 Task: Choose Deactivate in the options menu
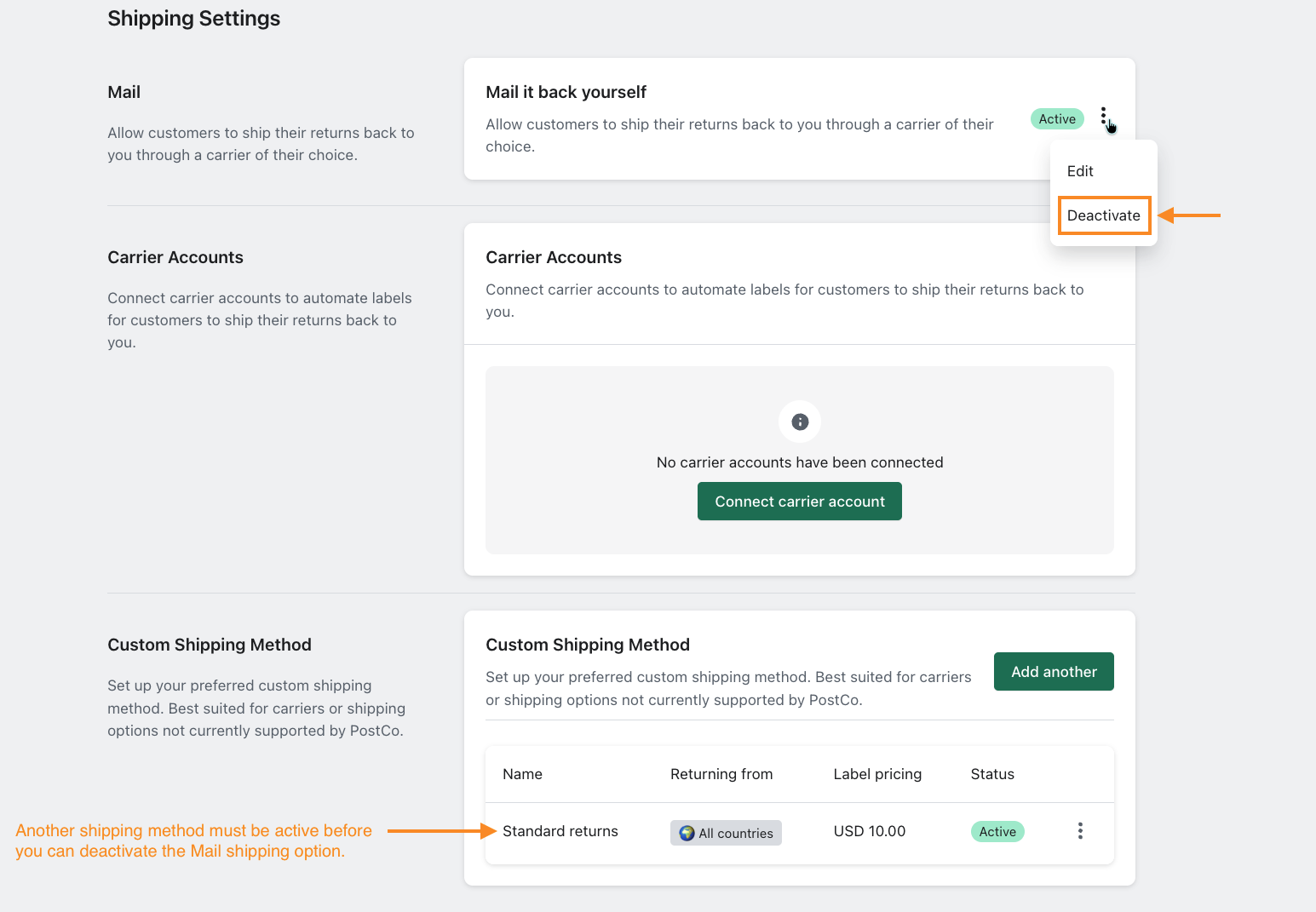[x=1103, y=215]
